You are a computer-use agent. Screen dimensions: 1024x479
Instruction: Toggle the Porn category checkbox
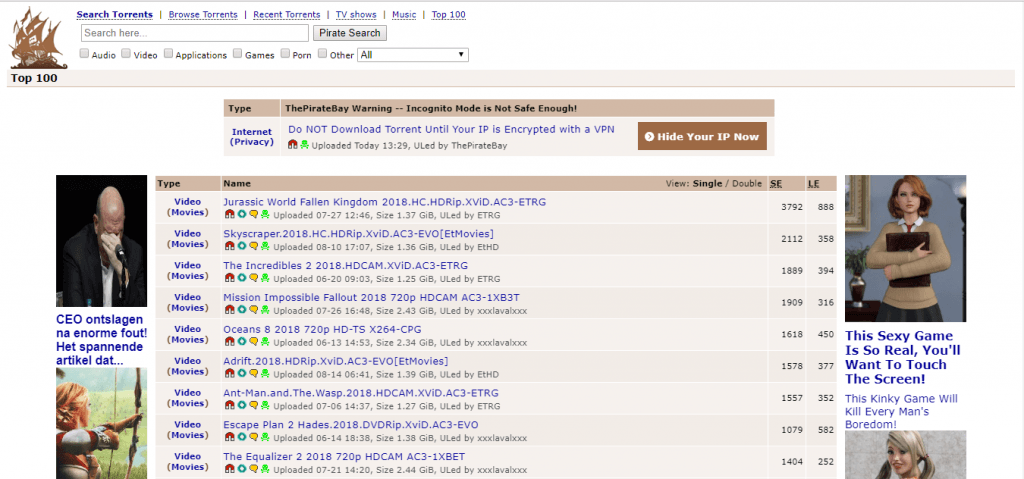(x=285, y=54)
